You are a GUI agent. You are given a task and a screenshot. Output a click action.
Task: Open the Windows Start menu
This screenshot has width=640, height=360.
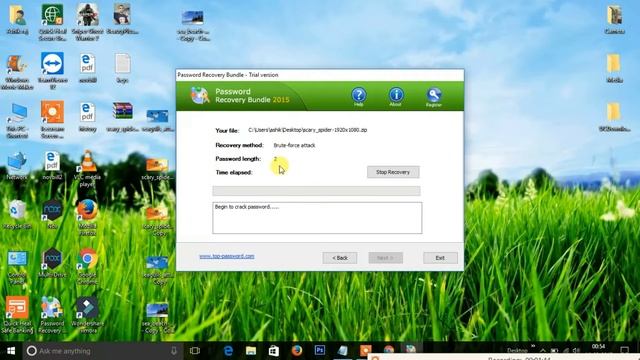click(11, 351)
